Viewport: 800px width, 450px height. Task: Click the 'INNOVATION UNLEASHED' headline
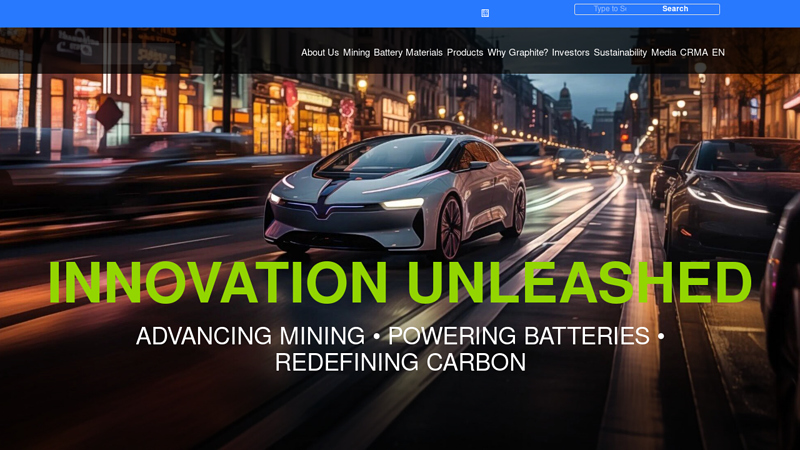point(400,283)
